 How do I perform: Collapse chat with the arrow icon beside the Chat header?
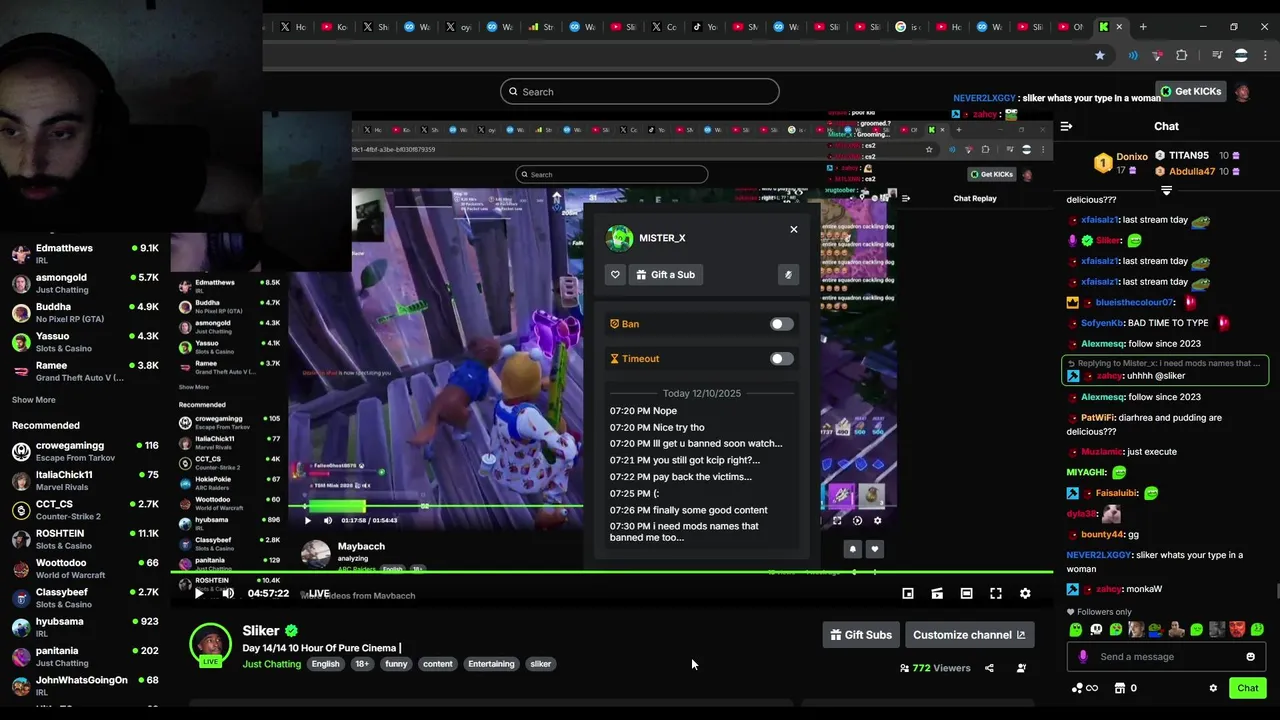coord(1066,126)
